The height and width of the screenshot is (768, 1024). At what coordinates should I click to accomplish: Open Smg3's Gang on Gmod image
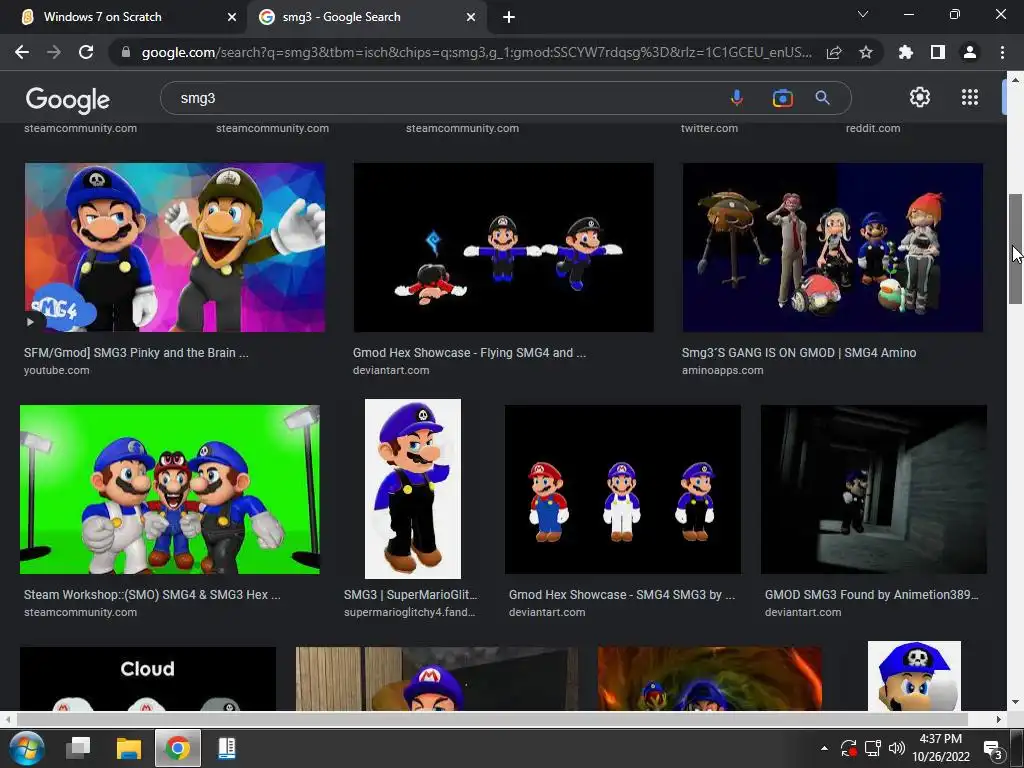(x=833, y=248)
